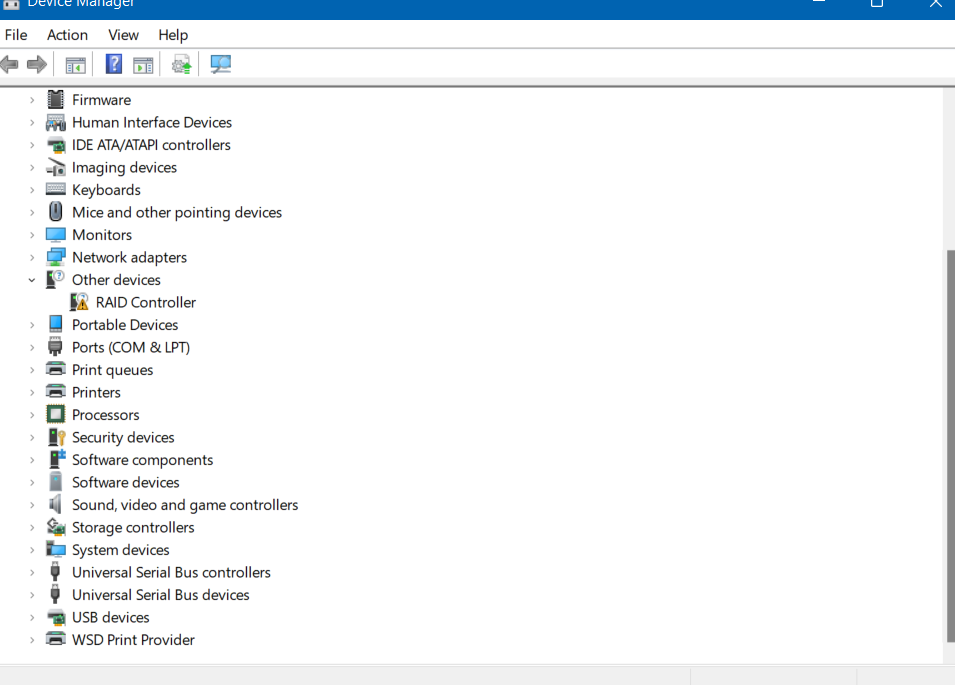This screenshot has width=955, height=685.
Task: Expand the Universal Serial Bus controllers category
Action: pos(31,572)
